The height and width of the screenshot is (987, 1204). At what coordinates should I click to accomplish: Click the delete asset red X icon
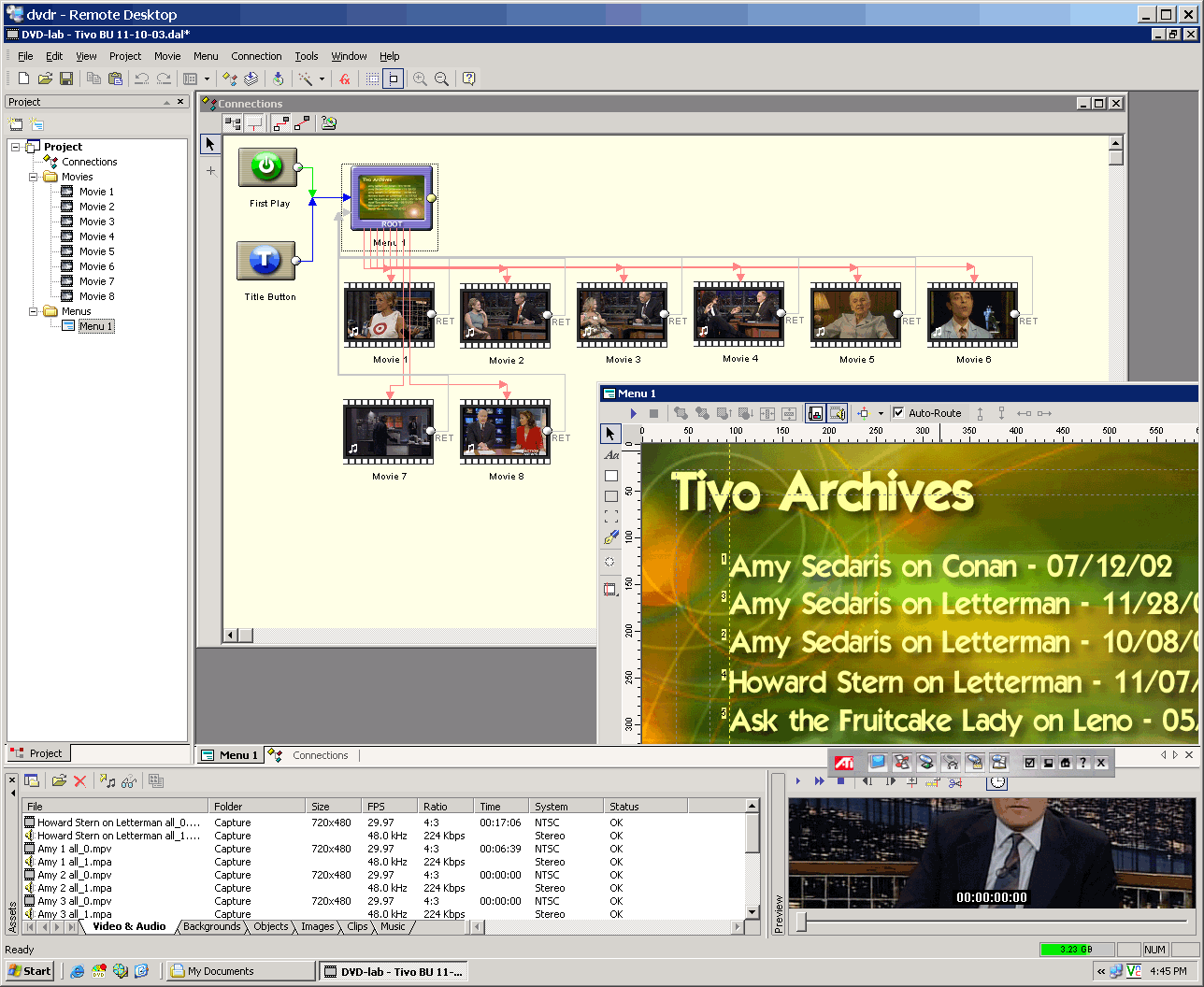pos(80,781)
